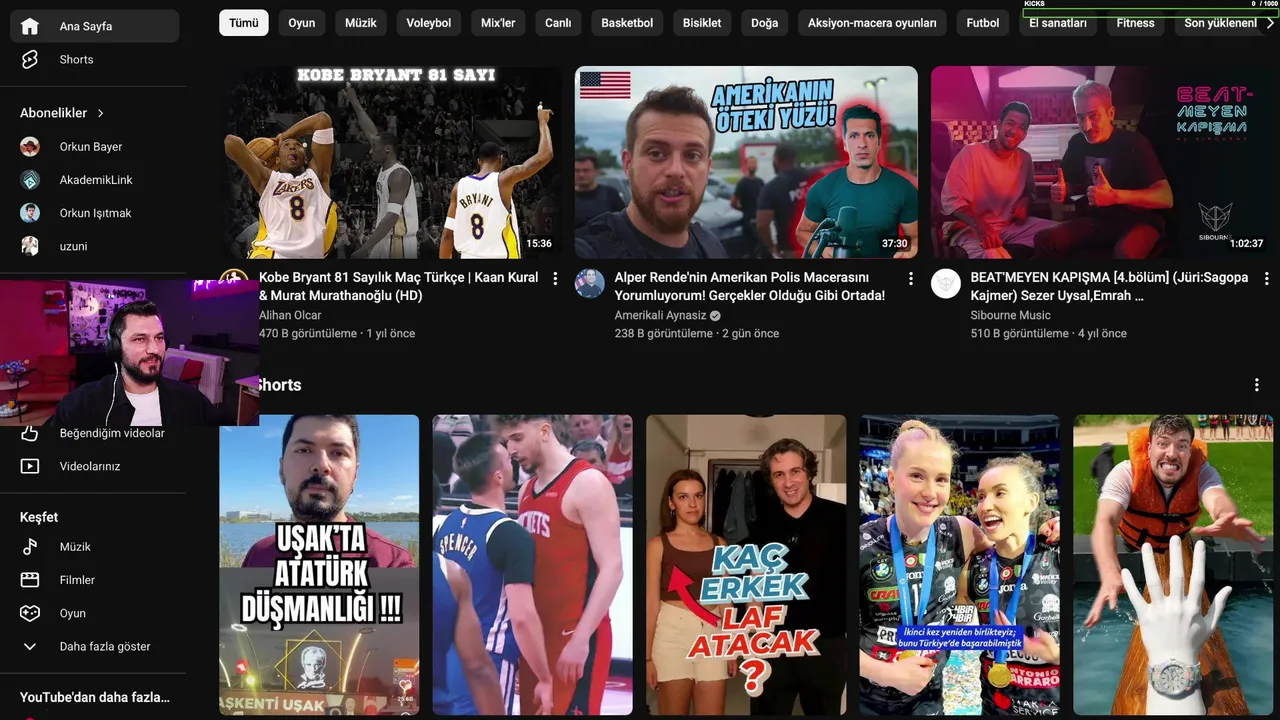Visit the Sibourne Music channel name
The height and width of the screenshot is (720, 1280).
point(1010,315)
